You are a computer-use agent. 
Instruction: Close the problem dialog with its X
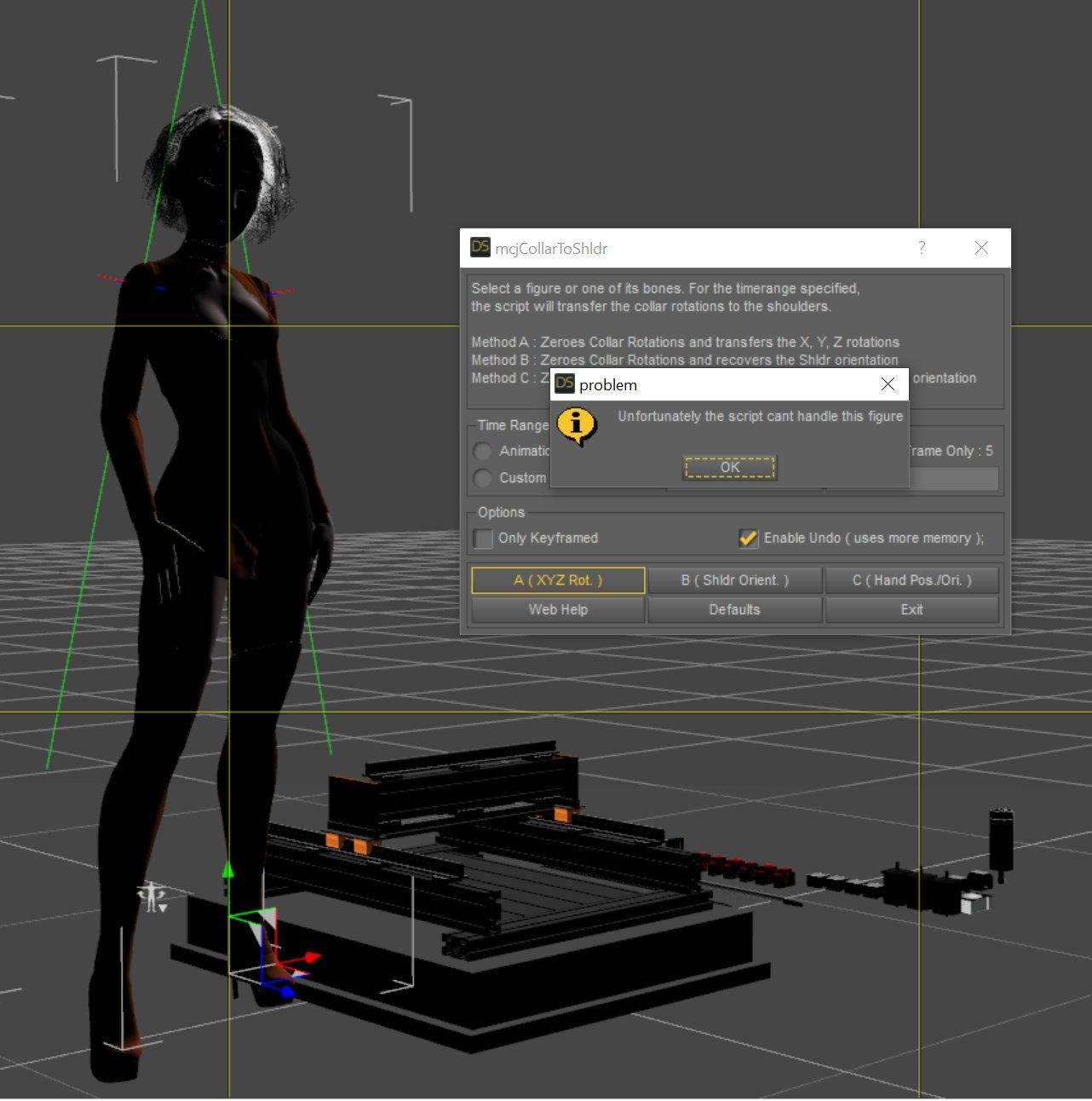(888, 384)
